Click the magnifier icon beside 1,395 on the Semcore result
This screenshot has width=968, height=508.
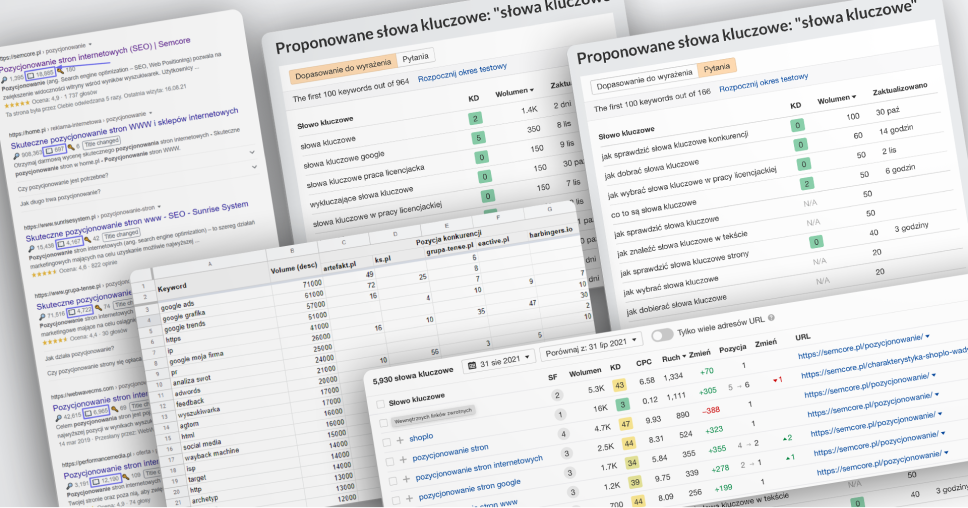tap(4, 80)
